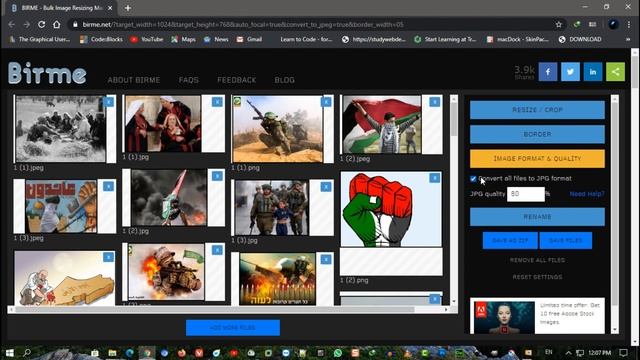The width and height of the screenshot is (640, 360).
Task: Click the Add More Files button
Action: pyautogui.click(x=233, y=328)
